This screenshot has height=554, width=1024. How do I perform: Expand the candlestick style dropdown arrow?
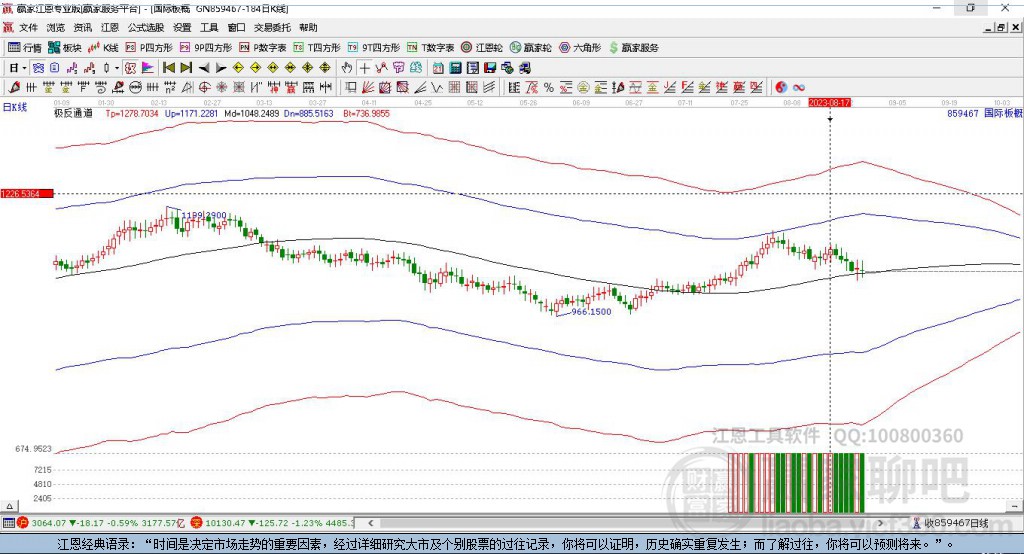pyautogui.click(x=117, y=67)
